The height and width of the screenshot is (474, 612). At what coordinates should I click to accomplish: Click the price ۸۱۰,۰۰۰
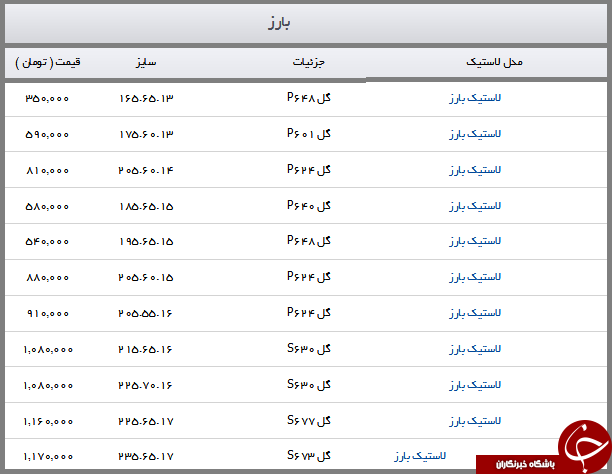click(47, 170)
